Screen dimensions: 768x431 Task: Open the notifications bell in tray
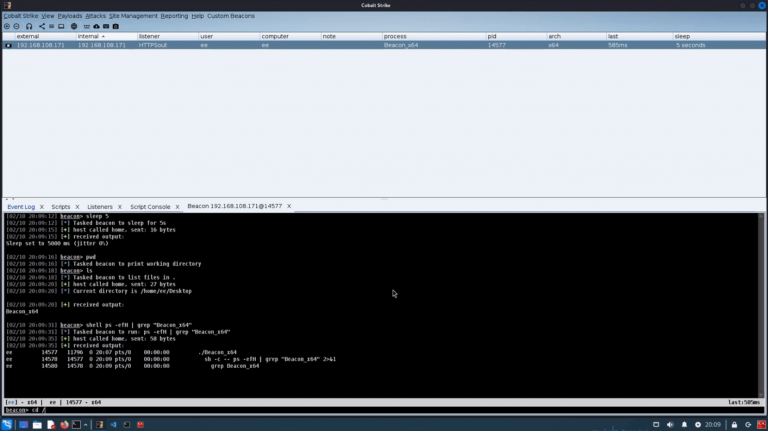point(684,425)
